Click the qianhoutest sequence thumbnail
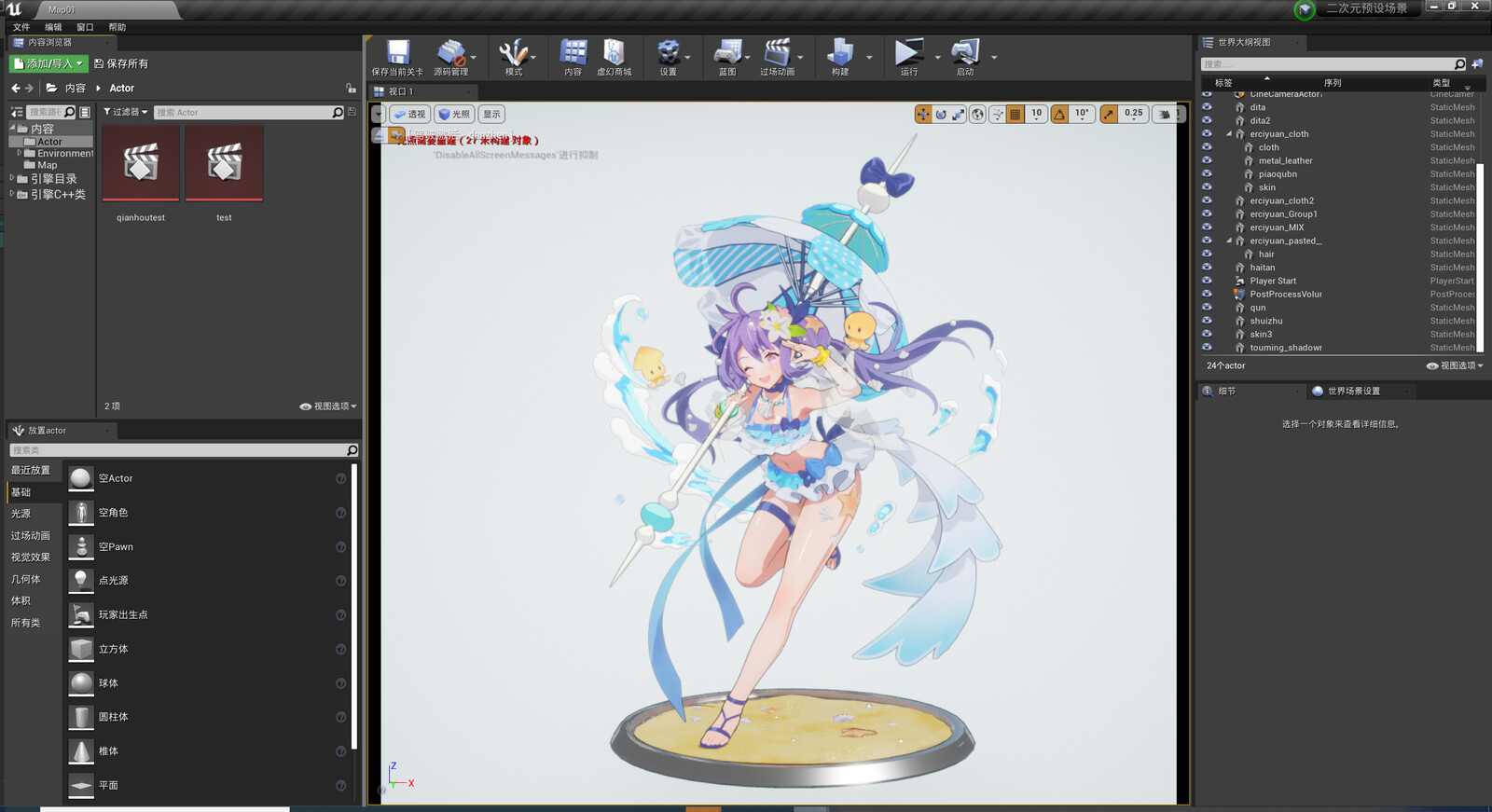Screen dimensions: 1492x812 pos(141,164)
